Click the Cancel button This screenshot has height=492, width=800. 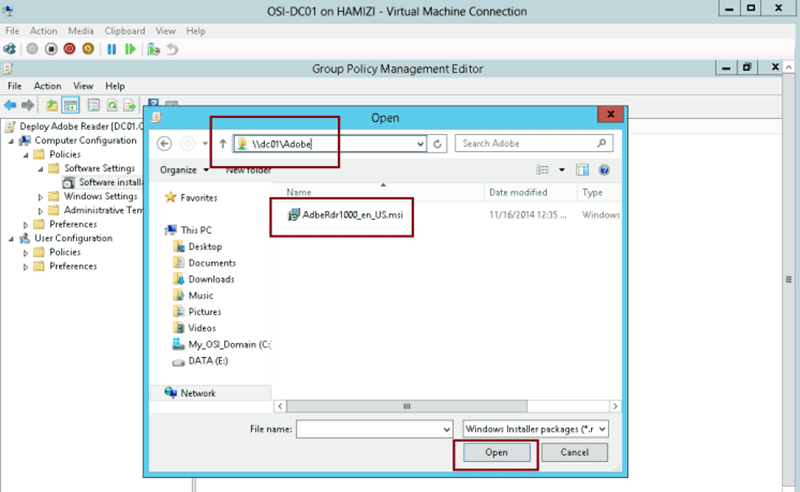tap(574, 452)
